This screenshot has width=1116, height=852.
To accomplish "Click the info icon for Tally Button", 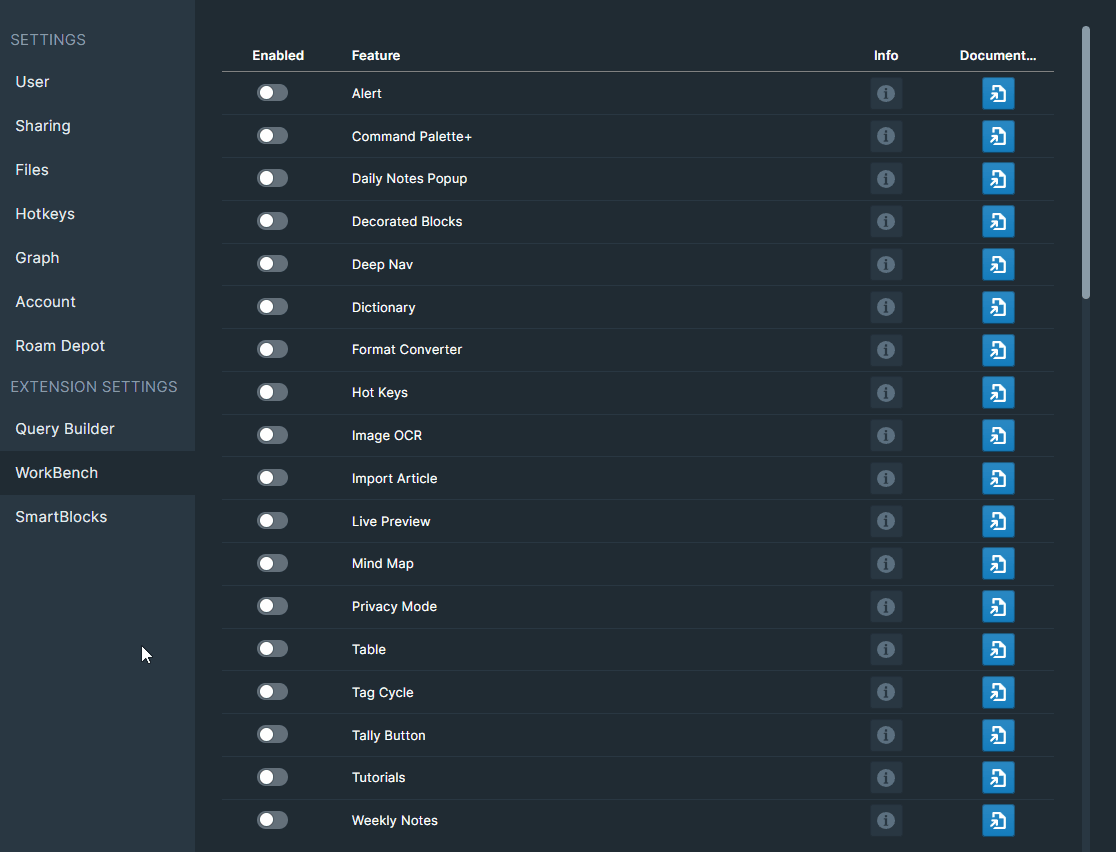I will [885, 735].
